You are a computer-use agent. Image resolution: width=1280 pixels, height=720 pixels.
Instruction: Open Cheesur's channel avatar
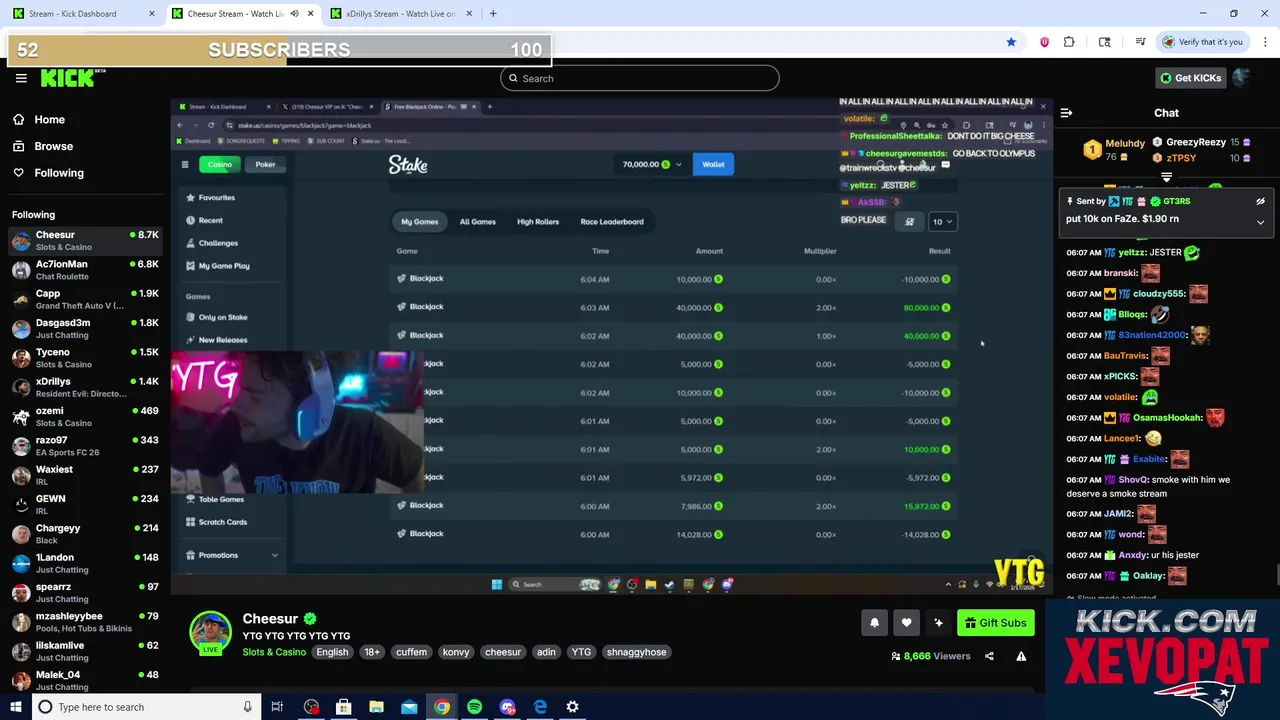click(x=210, y=633)
